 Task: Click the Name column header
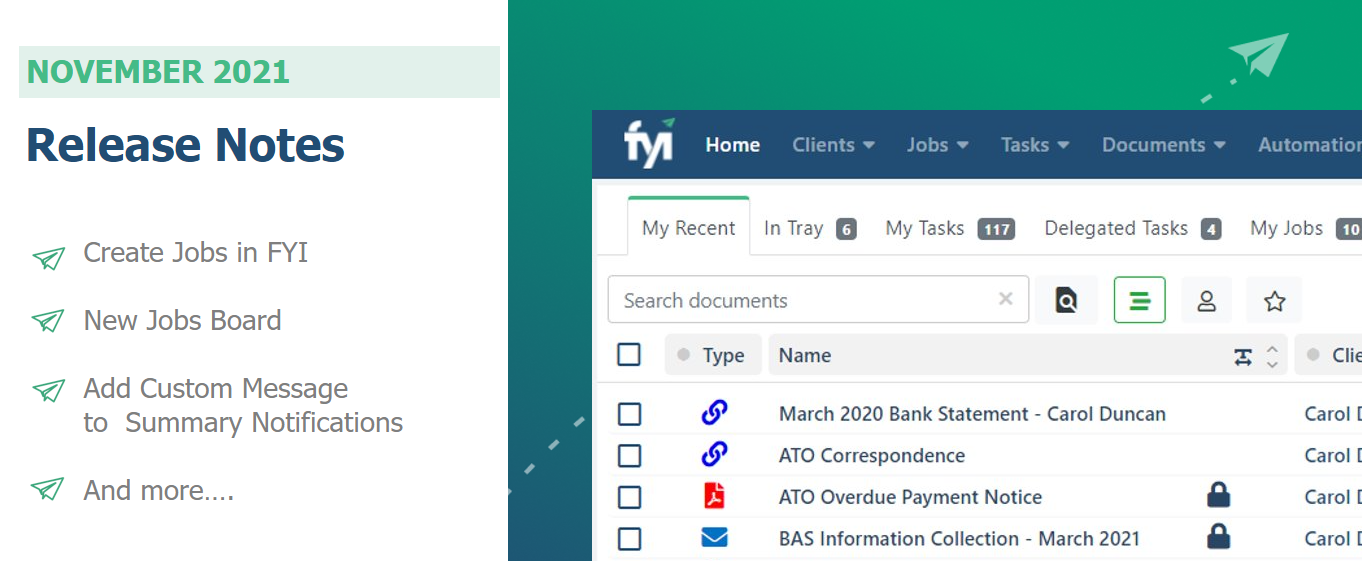tap(1028, 355)
